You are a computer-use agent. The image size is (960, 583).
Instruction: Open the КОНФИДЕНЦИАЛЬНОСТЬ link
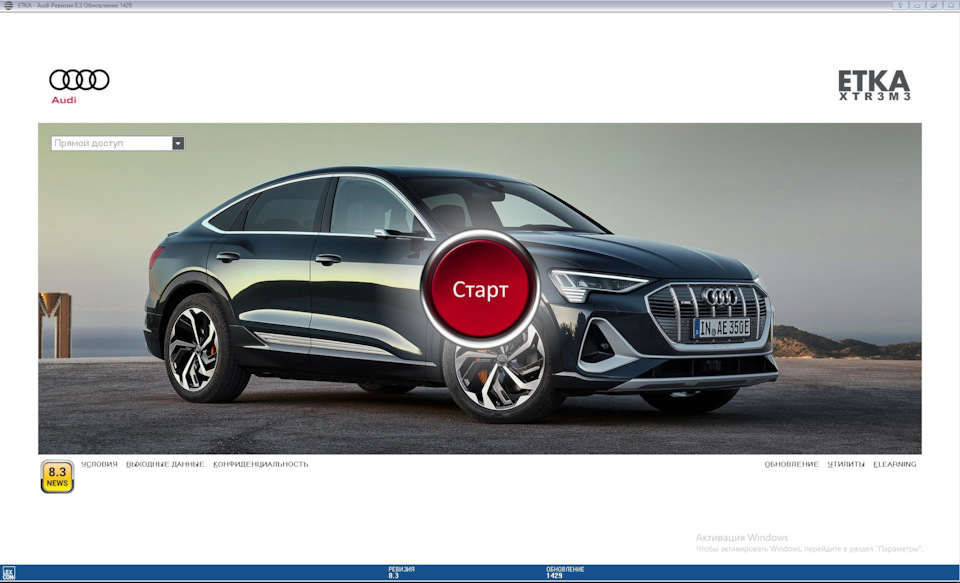point(261,464)
